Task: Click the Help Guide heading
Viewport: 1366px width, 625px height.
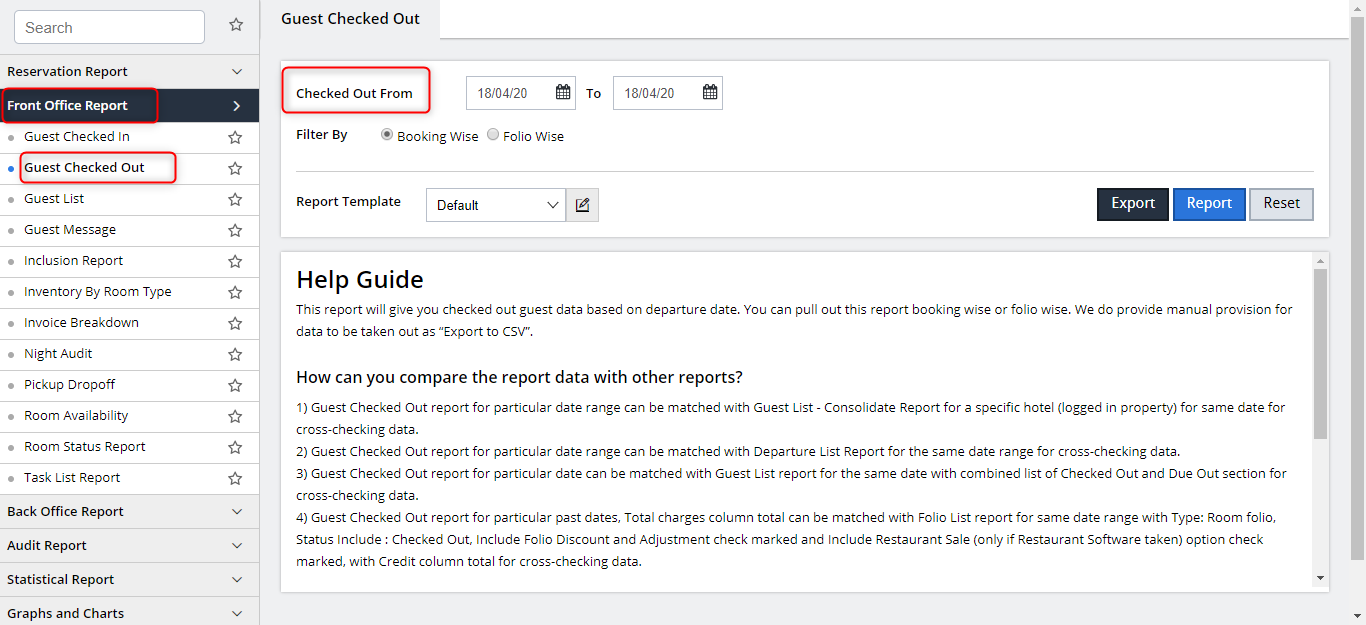Action: (360, 279)
